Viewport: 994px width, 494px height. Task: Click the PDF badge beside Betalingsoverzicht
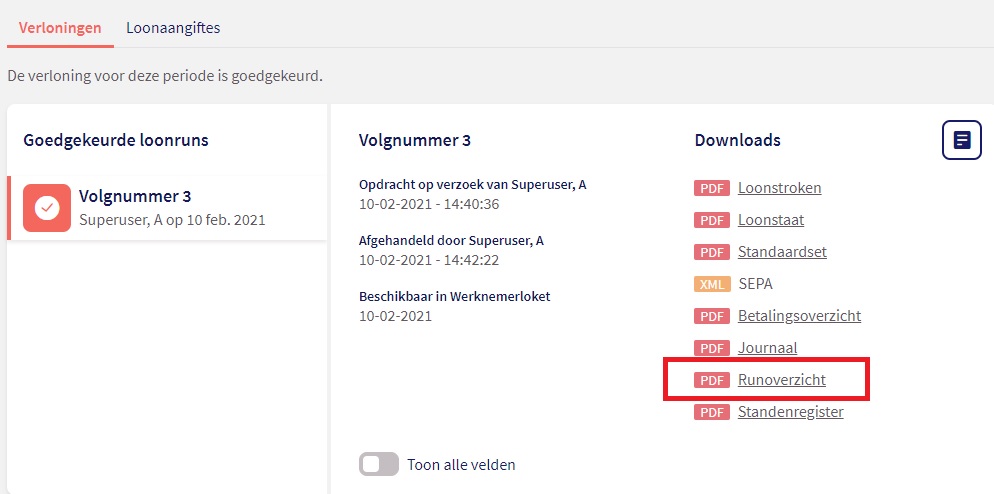(x=712, y=316)
